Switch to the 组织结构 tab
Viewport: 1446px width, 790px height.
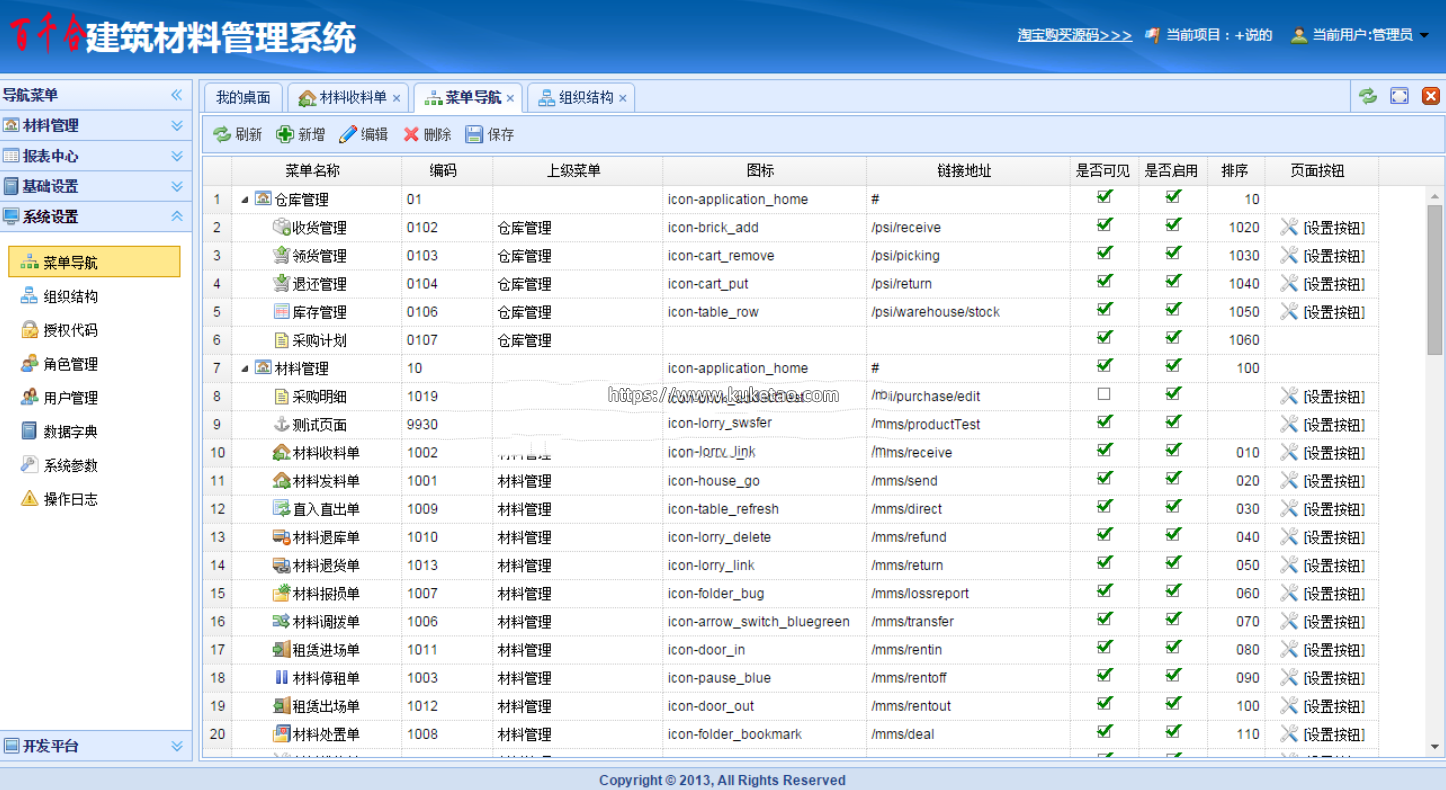click(585, 98)
